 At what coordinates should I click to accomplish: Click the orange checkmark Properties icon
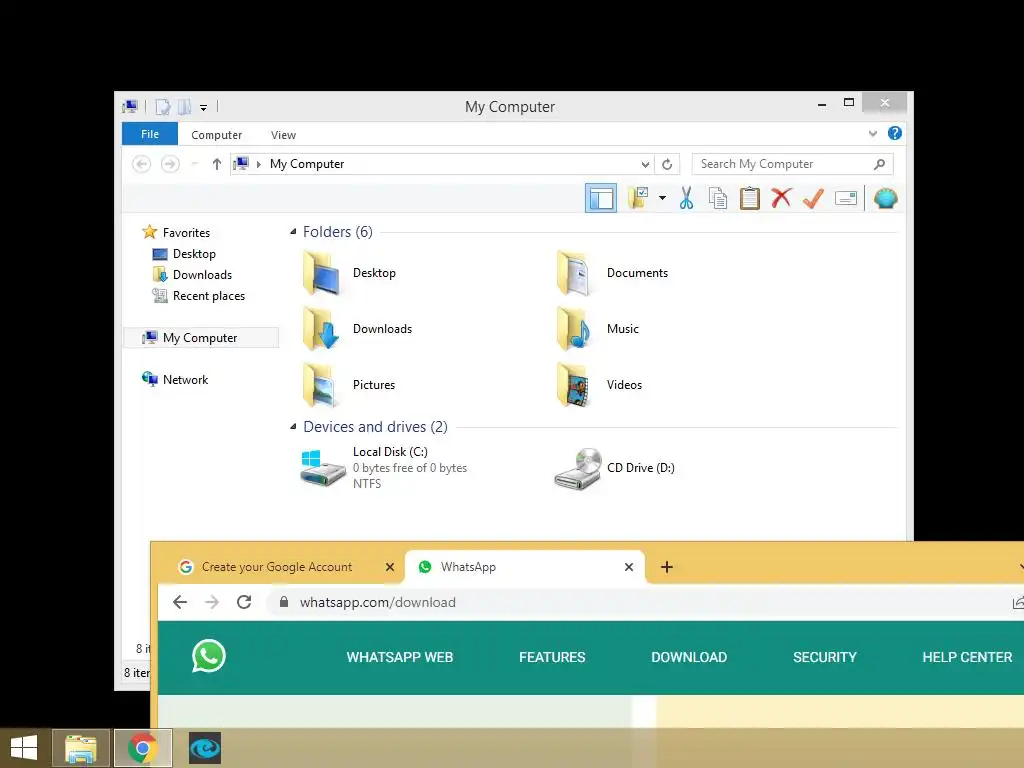coord(813,198)
